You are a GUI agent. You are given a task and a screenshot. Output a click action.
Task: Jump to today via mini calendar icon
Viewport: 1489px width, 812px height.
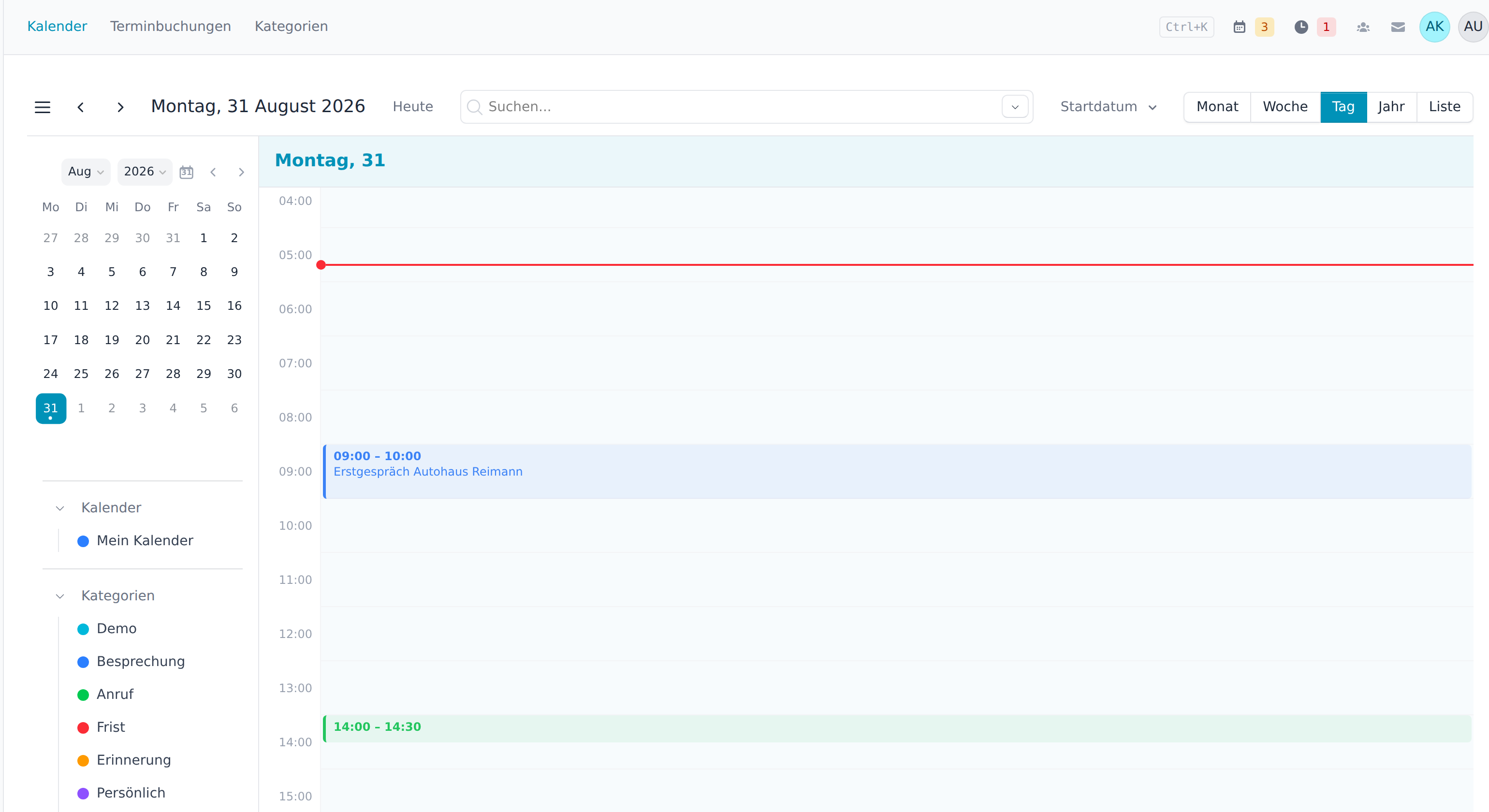(x=186, y=172)
